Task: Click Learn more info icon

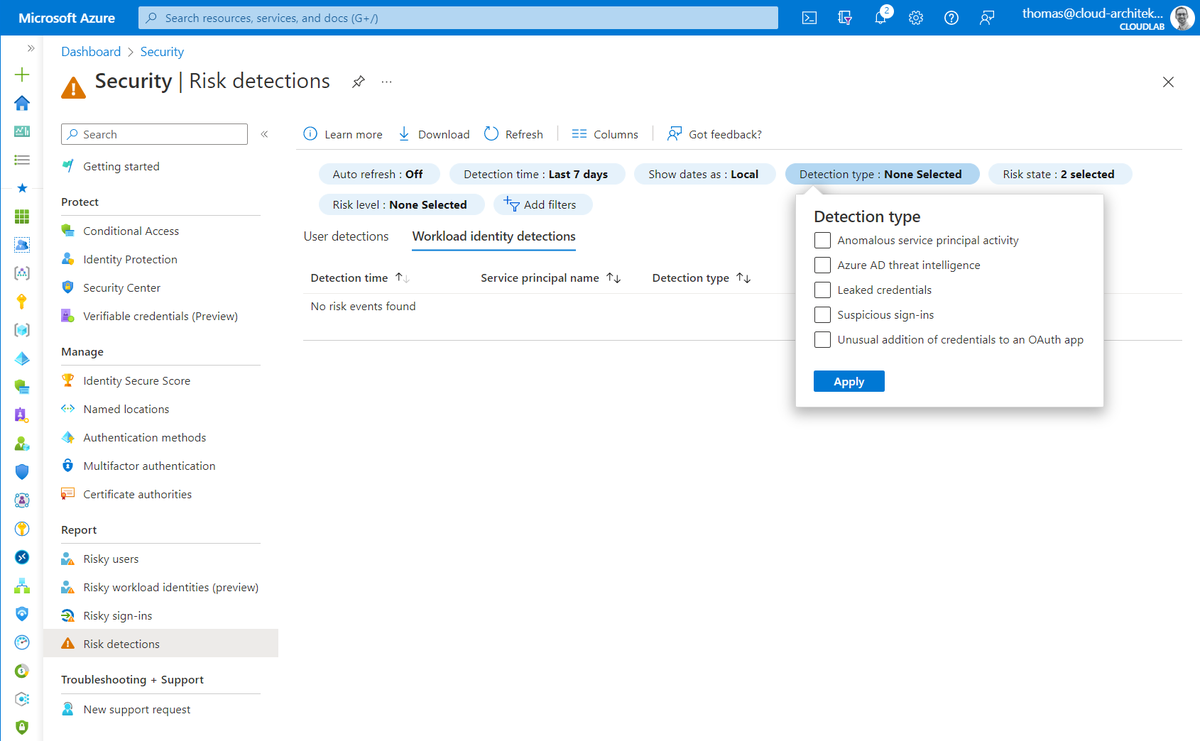Action: pyautogui.click(x=342, y=134)
